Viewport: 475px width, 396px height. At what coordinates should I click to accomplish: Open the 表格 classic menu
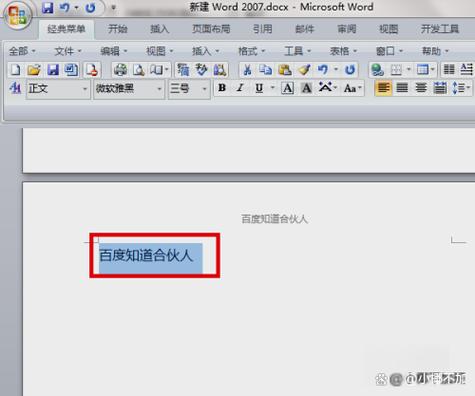(x=343, y=51)
